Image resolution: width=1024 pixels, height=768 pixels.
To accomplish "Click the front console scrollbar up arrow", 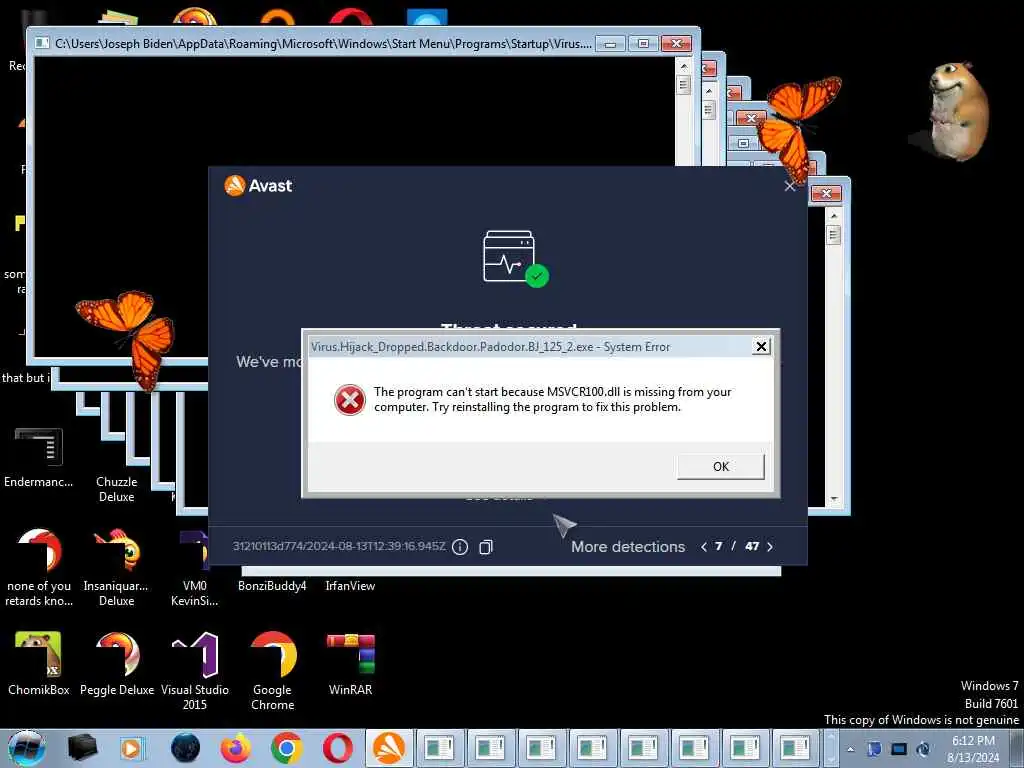I will point(684,66).
